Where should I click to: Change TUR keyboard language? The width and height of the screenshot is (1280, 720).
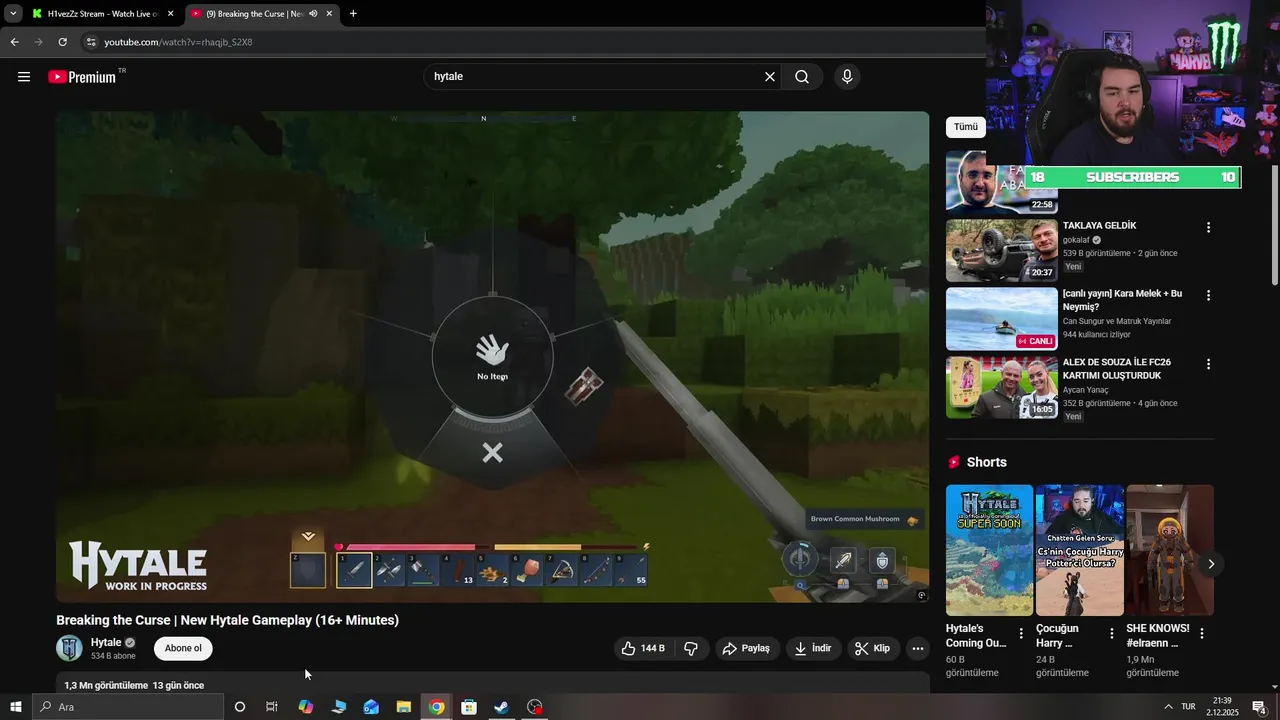(x=1189, y=707)
